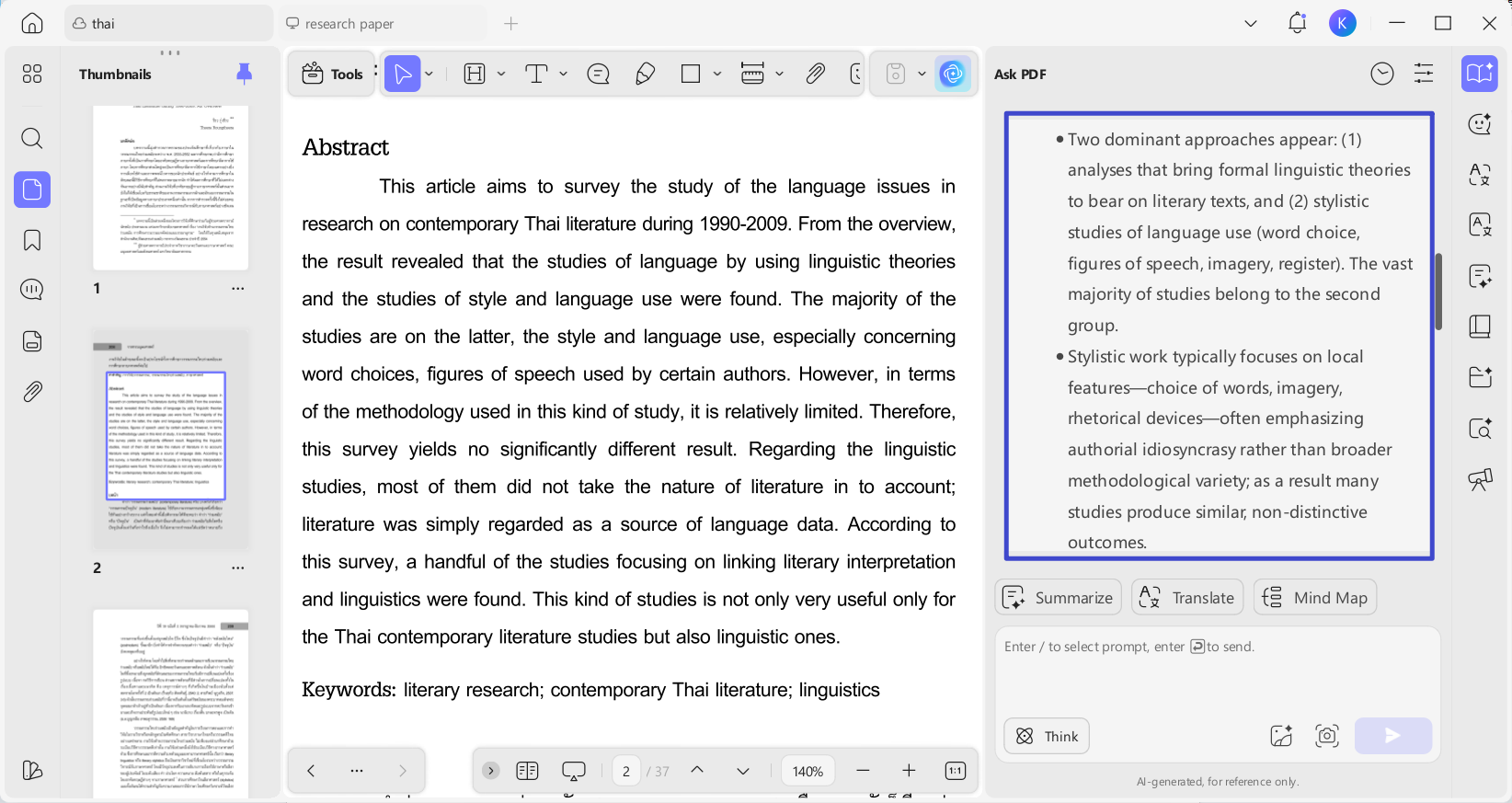Viewport: 1512px width, 803px height.
Task: Select page 2 thumbnail
Action: [171, 440]
